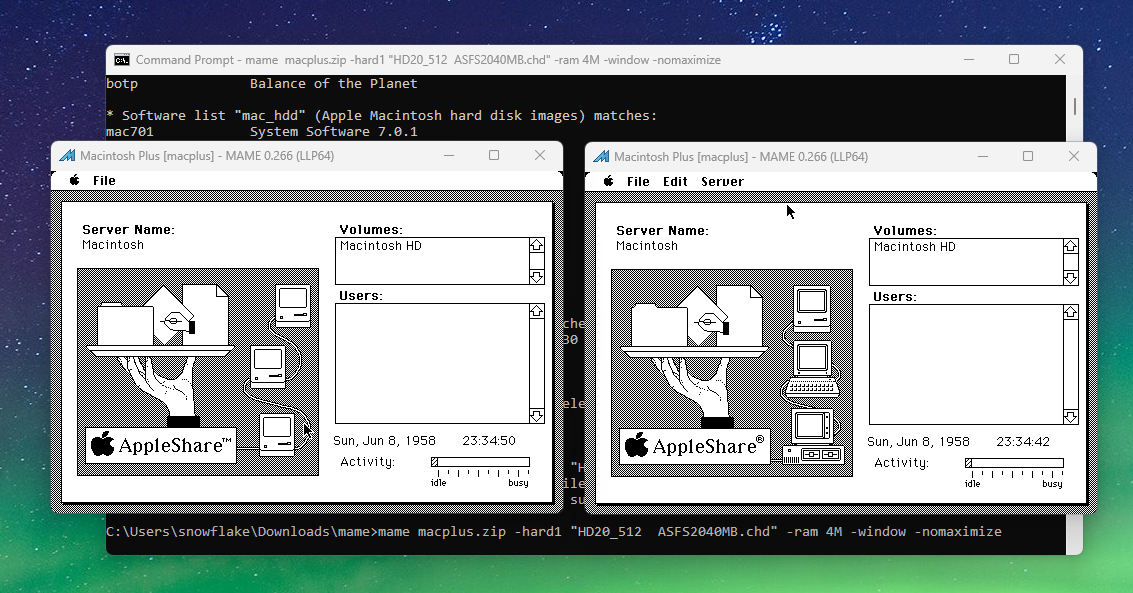Minimize the MAME window showing 23:34:50
1133x593 pixels.
449,155
